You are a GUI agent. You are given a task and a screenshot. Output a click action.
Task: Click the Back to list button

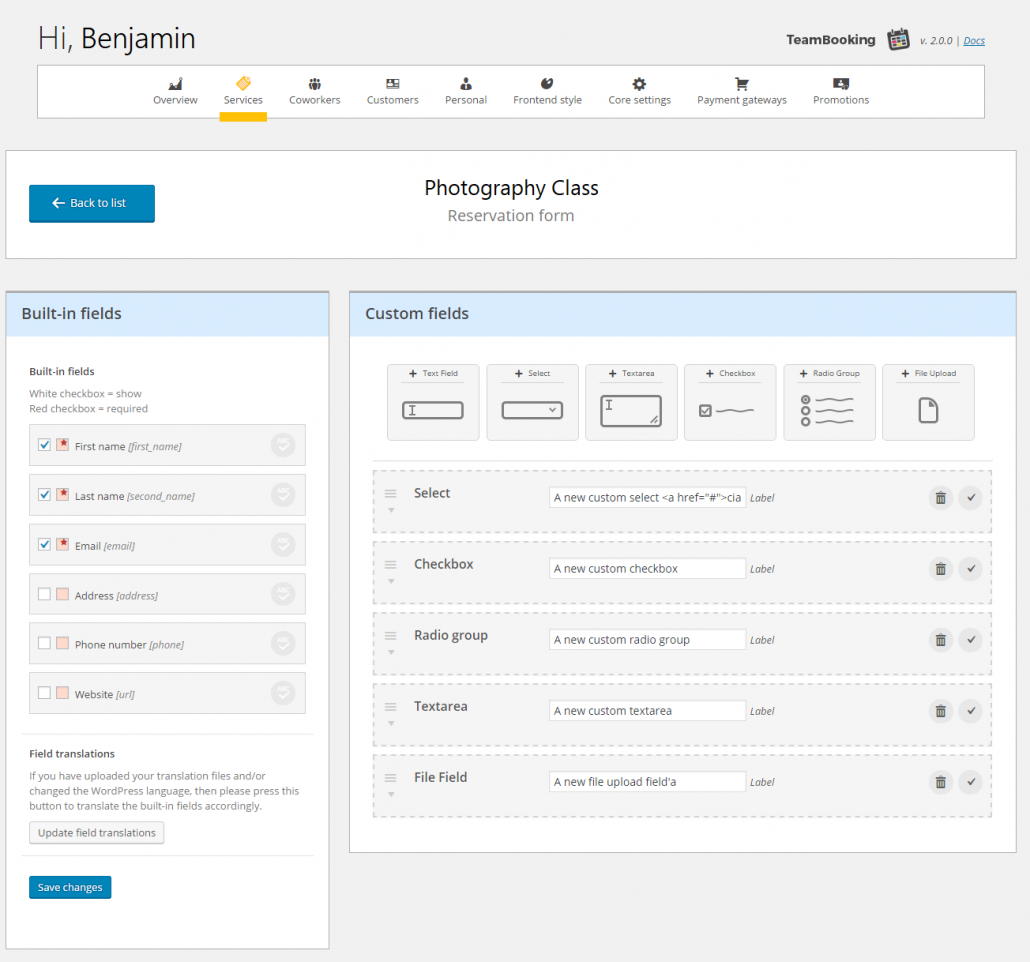(91, 203)
